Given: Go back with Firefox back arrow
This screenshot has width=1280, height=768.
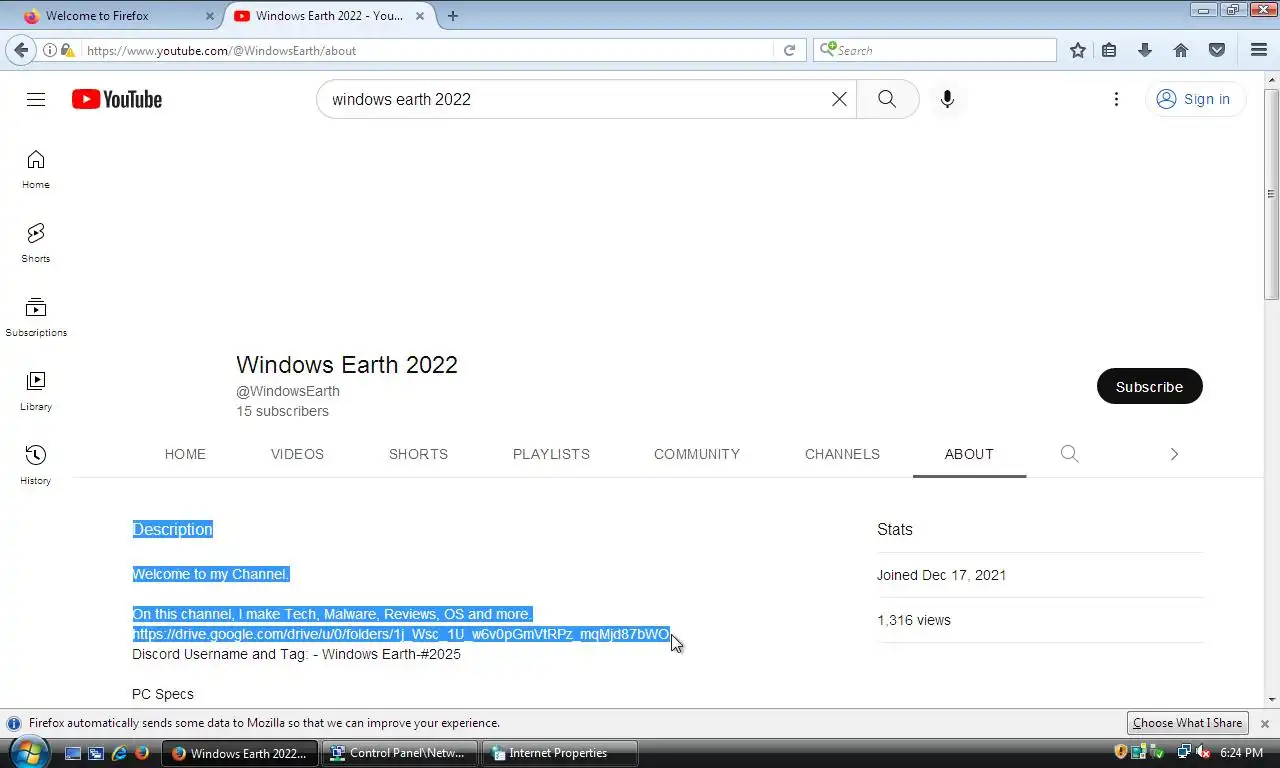Looking at the screenshot, I should tap(22, 50).
